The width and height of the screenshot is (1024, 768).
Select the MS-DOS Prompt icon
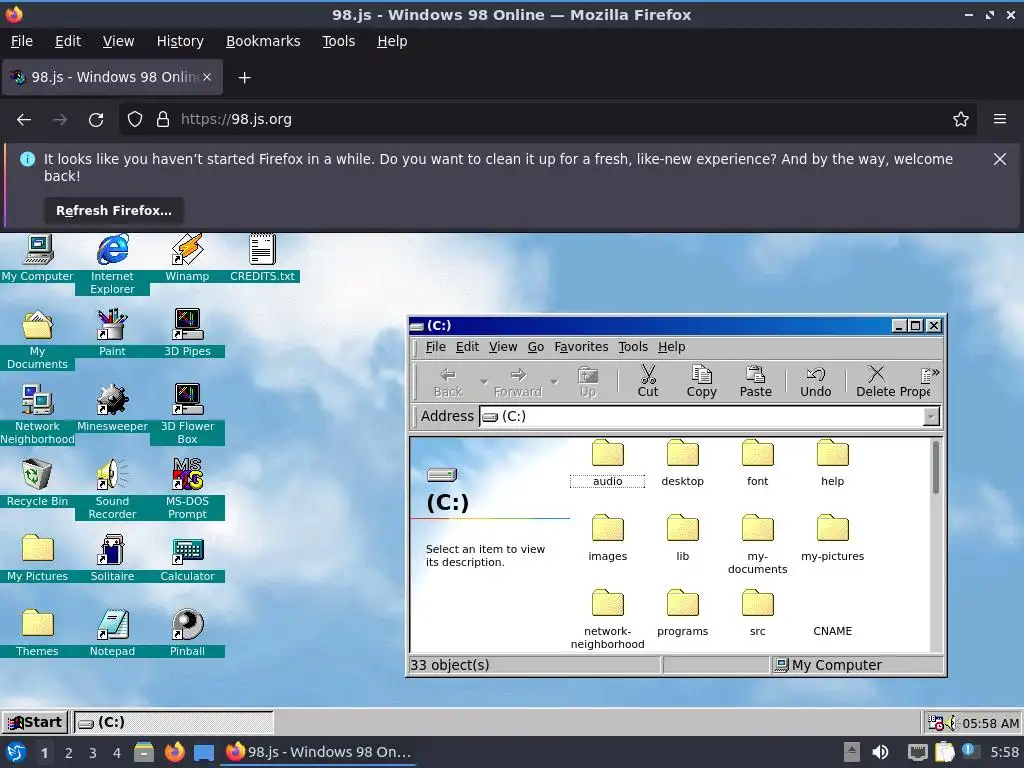point(187,489)
